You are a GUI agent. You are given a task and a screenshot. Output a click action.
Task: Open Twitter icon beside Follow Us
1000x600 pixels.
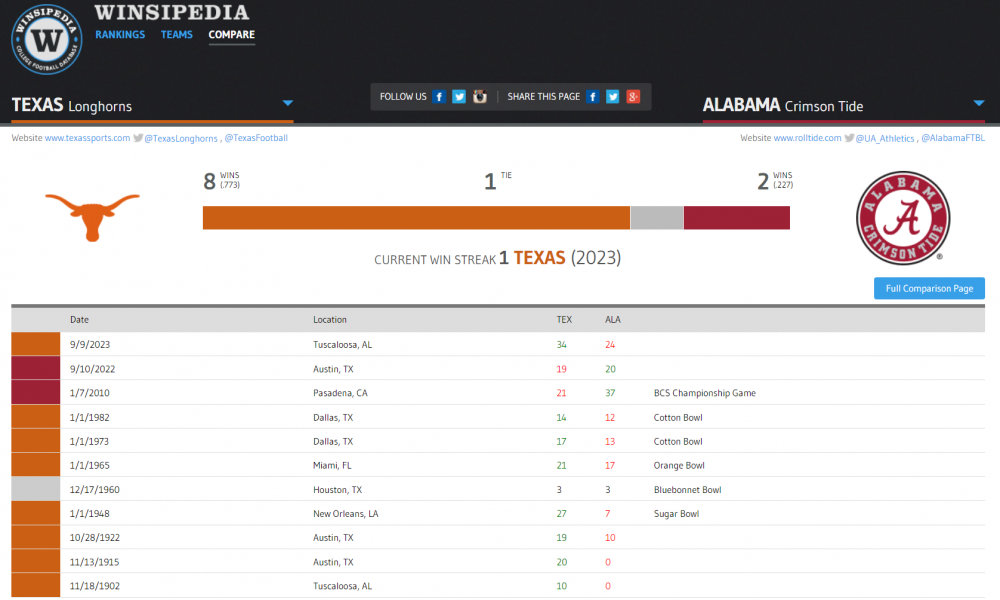[459, 97]
